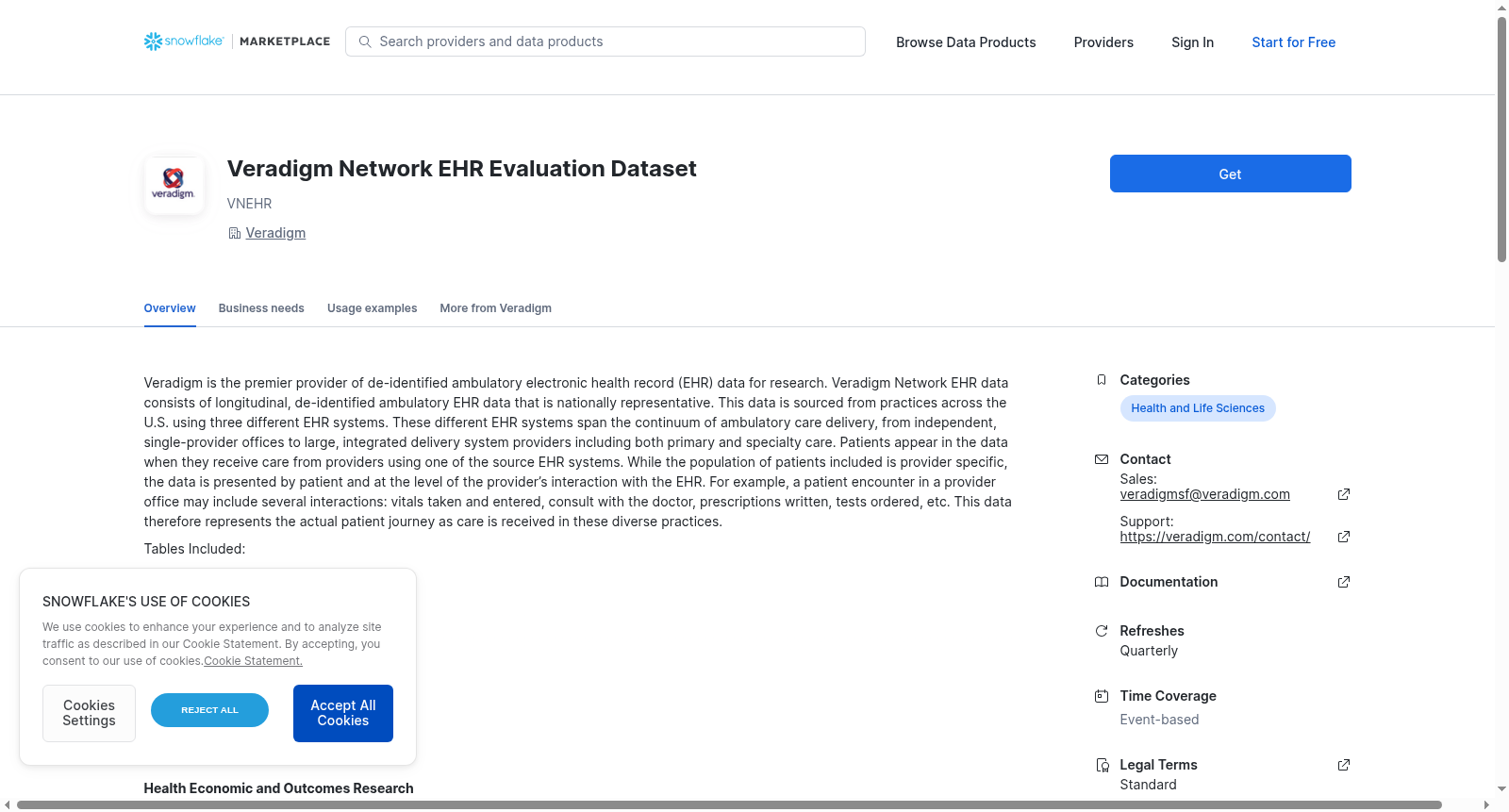Open Browse Data Products menu item

(x=966, y=42)
